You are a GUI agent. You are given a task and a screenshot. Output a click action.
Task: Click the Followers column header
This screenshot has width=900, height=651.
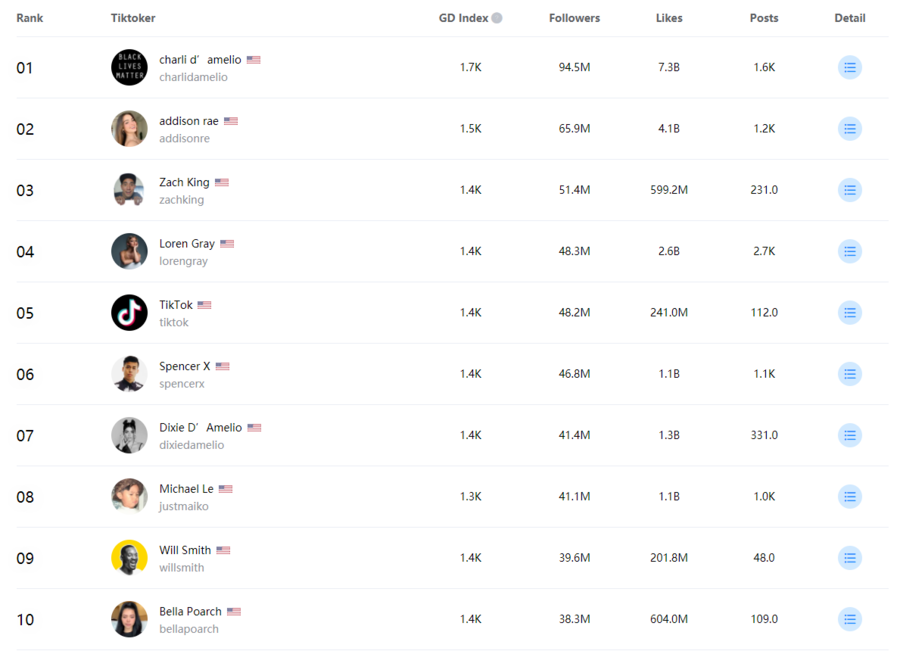coord(574,18)
